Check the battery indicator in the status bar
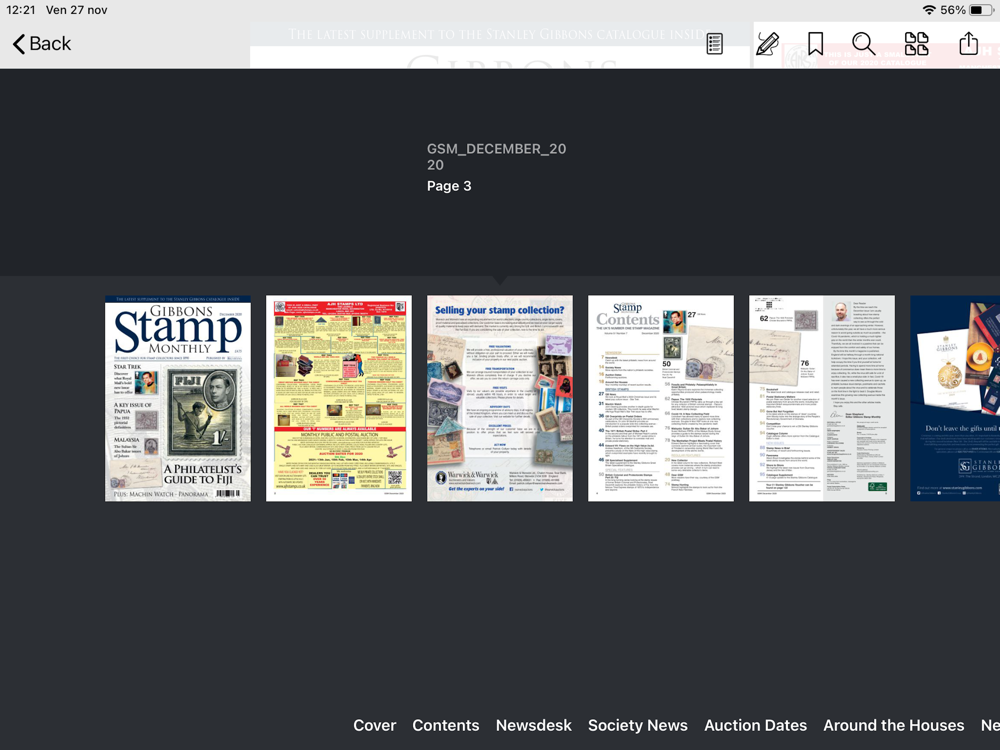The width and height of the screenshot is (1000, 750). 980,10
